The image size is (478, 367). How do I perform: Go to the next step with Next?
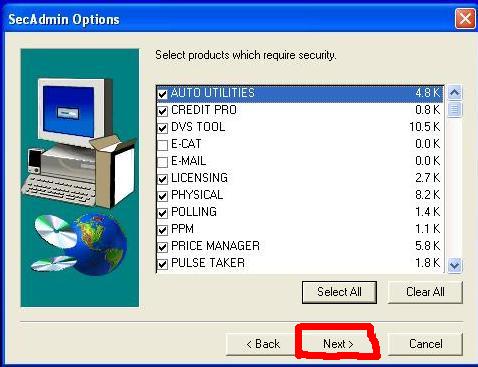pyautogui.click(x=338, y=344)
